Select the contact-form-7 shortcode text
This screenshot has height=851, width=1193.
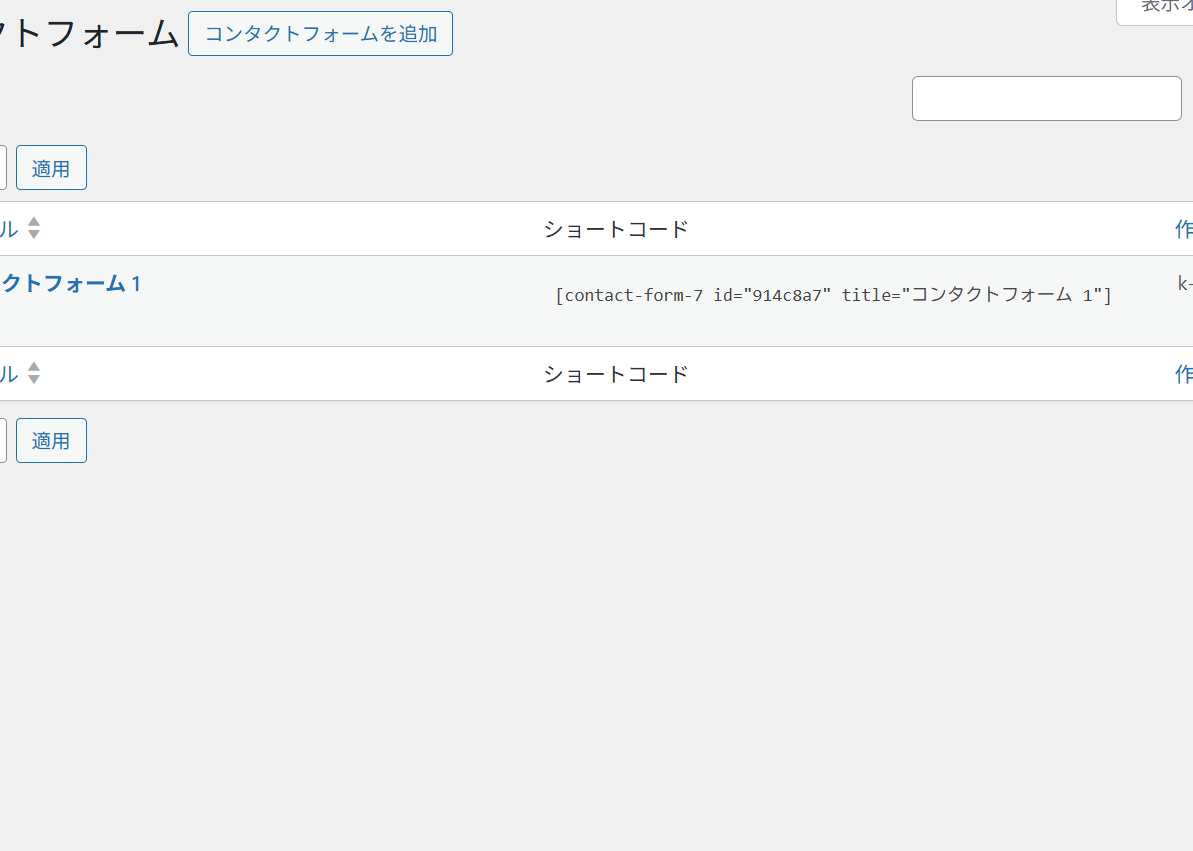click(x=833, y=295)
